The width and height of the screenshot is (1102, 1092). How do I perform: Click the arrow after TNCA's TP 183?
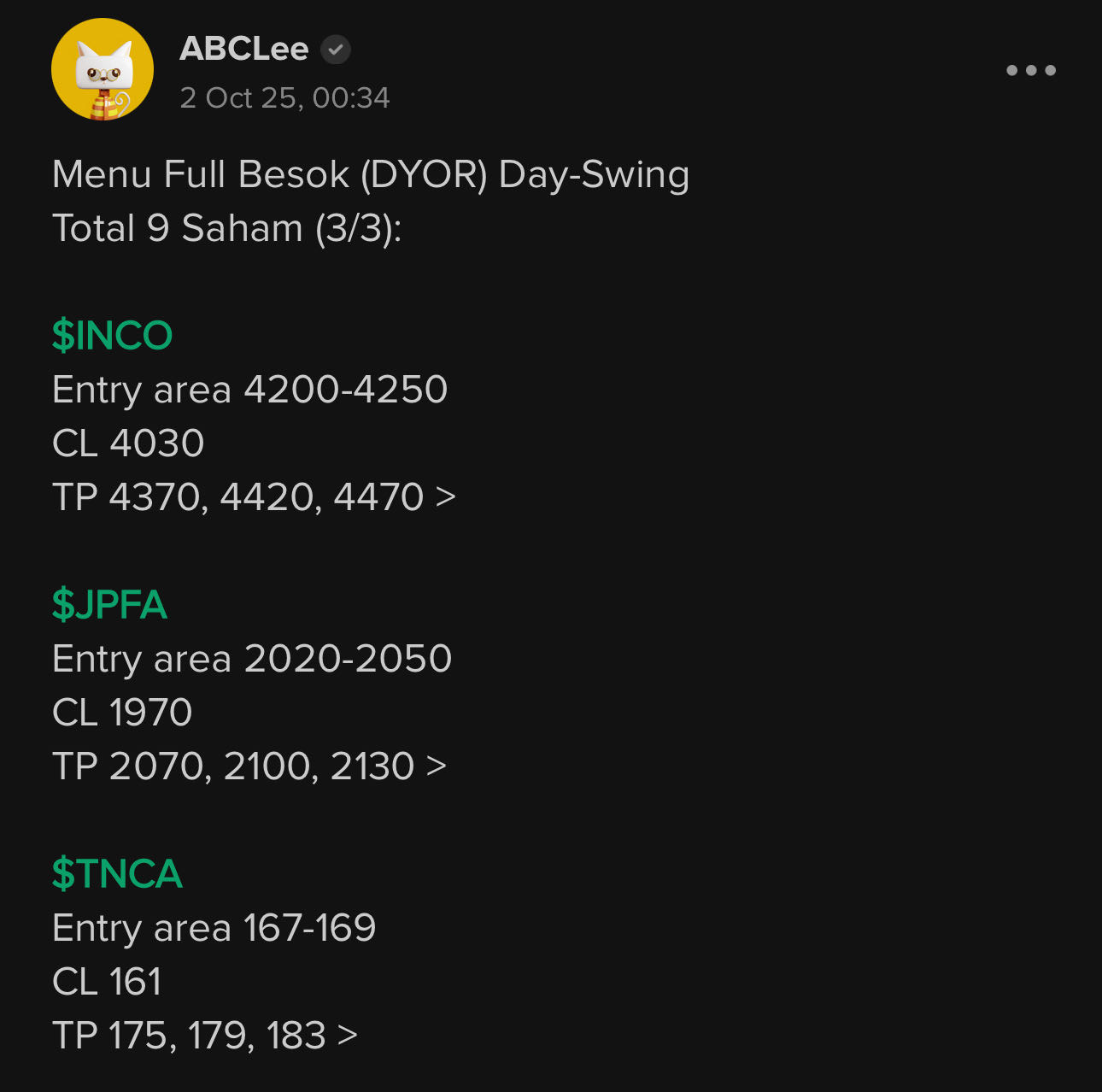point(347,1036)
